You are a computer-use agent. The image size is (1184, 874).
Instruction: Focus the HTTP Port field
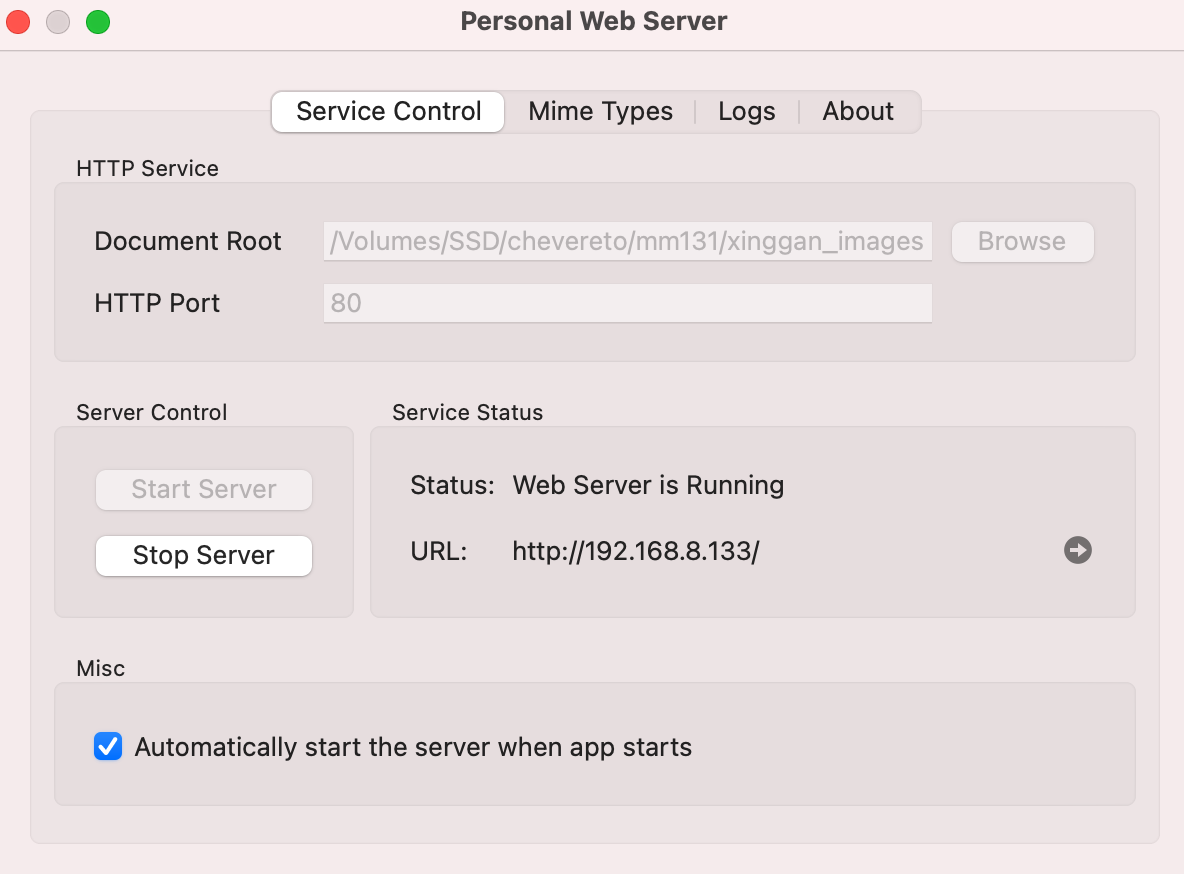627,303
